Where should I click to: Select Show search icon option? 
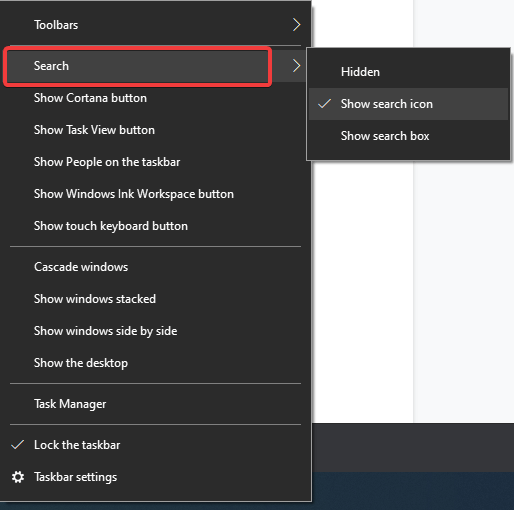[408, 104]
